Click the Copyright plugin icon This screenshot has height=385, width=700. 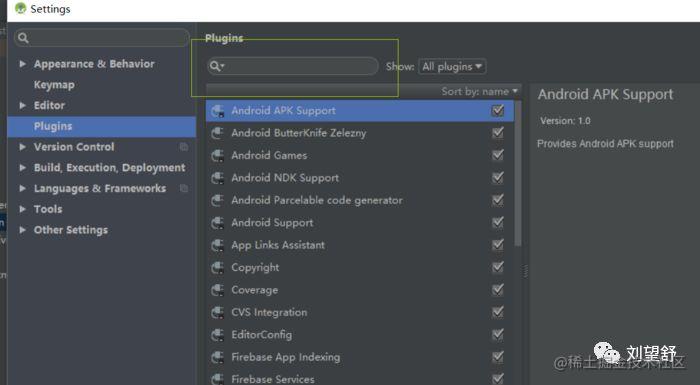(217, 268)
